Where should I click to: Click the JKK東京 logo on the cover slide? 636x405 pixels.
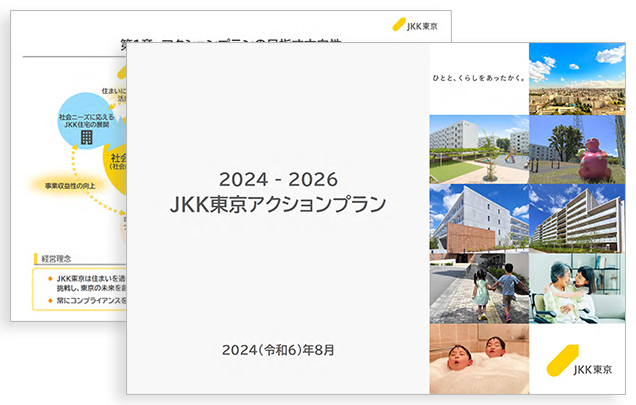(579, 361)
